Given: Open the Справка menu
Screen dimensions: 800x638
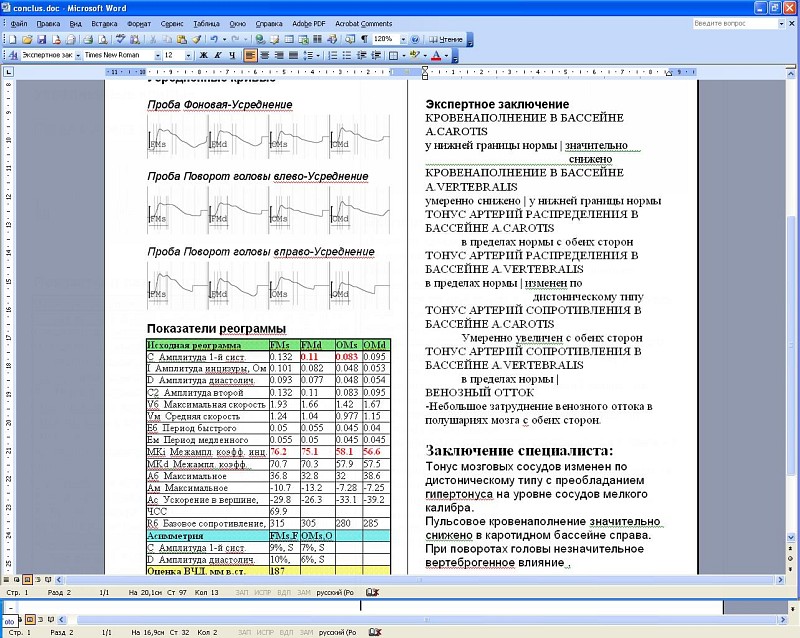Looking at the screenshot, I should point(269,23).
